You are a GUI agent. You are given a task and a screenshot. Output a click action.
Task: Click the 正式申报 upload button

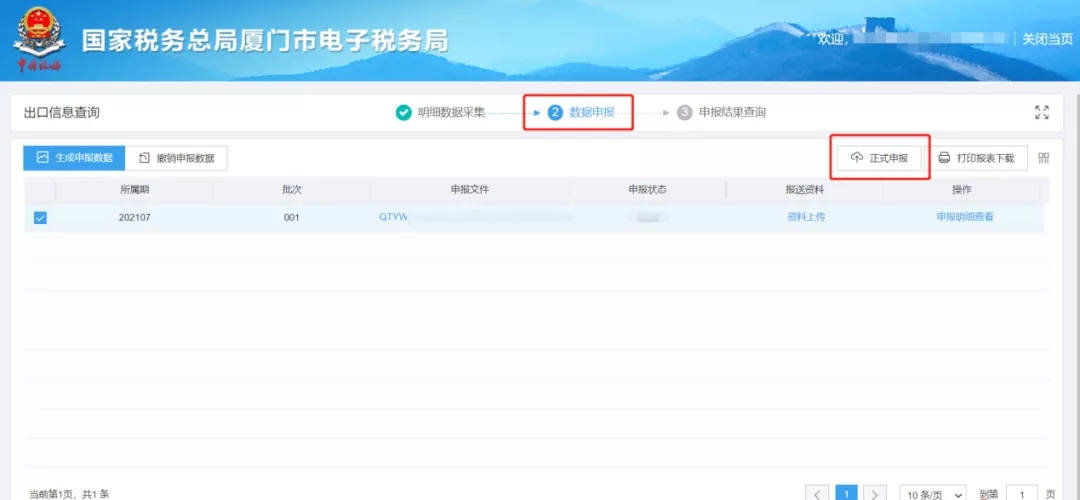point(880,158)
